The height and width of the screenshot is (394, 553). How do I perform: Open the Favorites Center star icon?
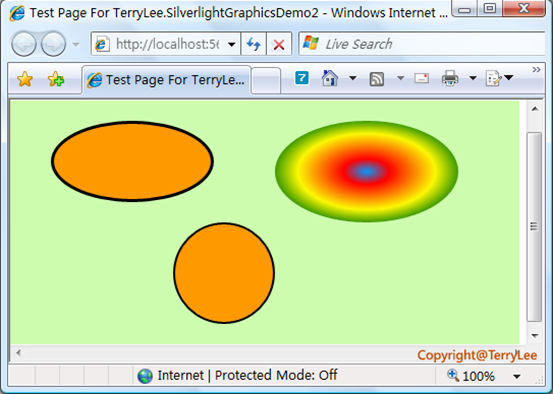coord(25,79)
